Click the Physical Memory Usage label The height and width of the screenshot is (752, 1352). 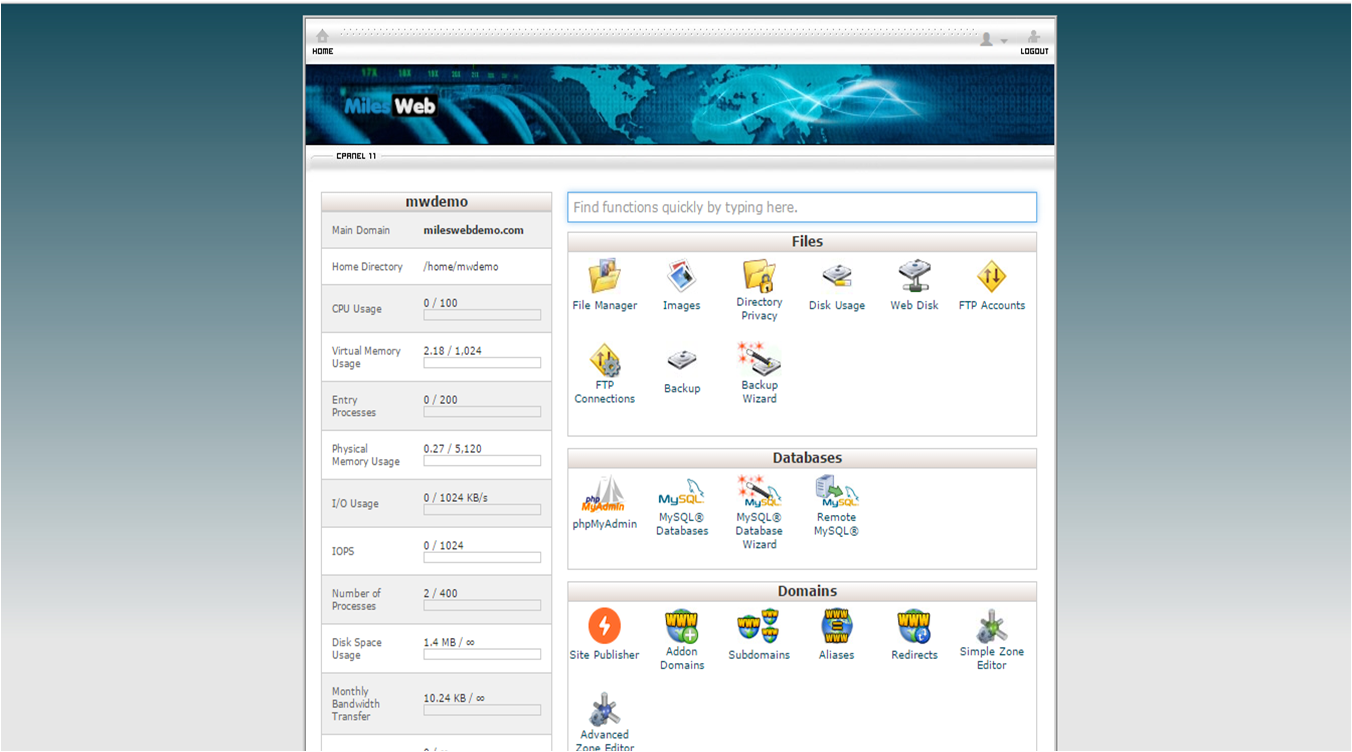click(x=366, y=455)
